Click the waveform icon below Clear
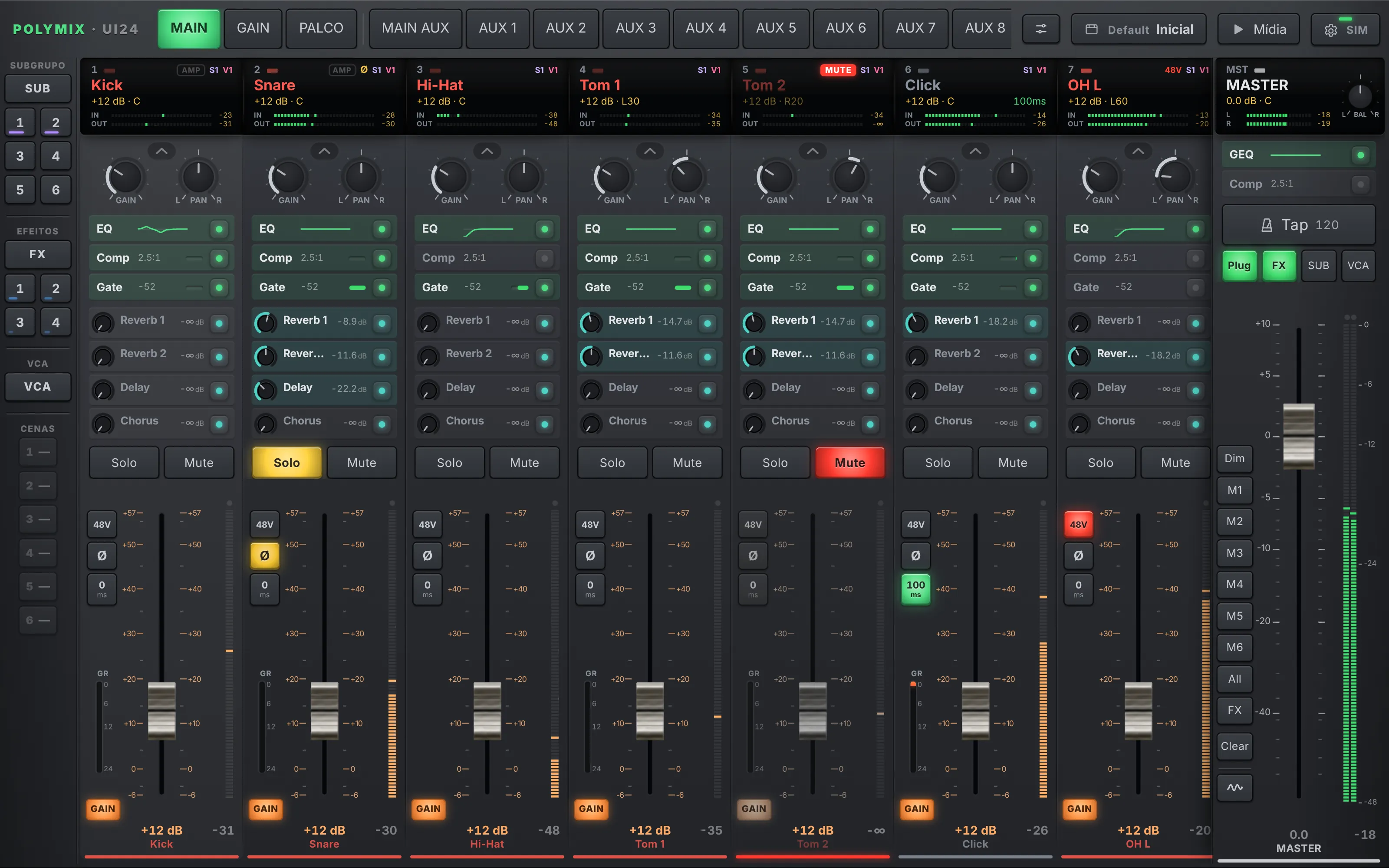Image resolution: width=1389 pixels, height=868 pixels. pos(1234,787)
